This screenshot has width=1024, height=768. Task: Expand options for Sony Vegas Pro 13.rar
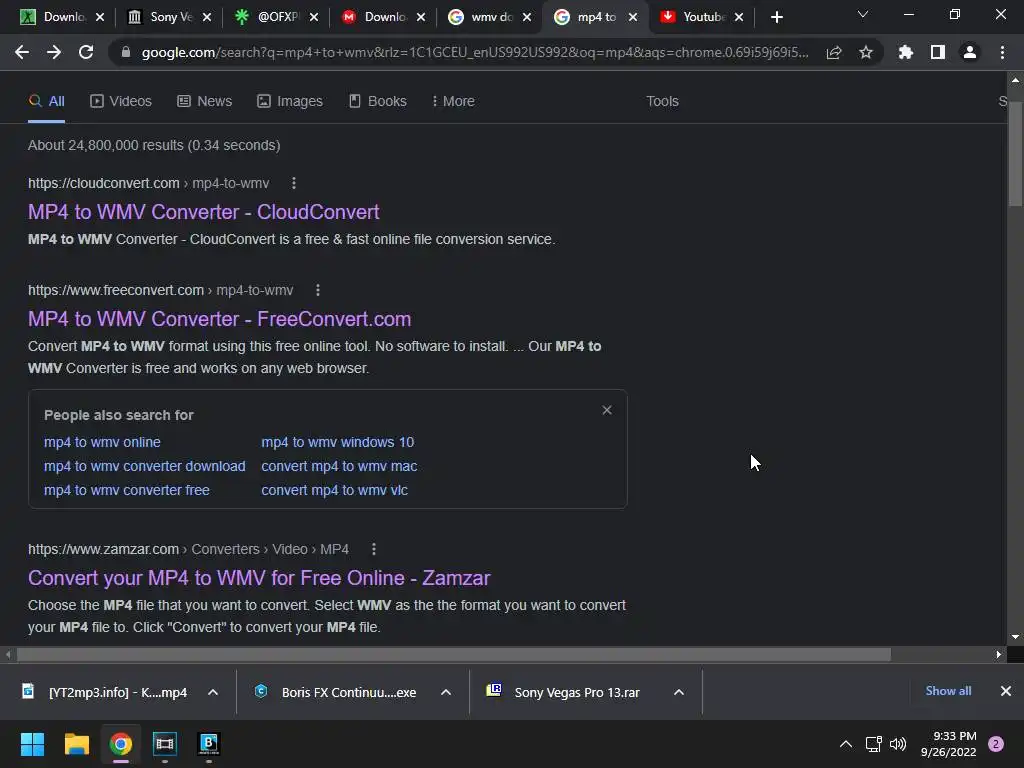click(x=679, y=692)
